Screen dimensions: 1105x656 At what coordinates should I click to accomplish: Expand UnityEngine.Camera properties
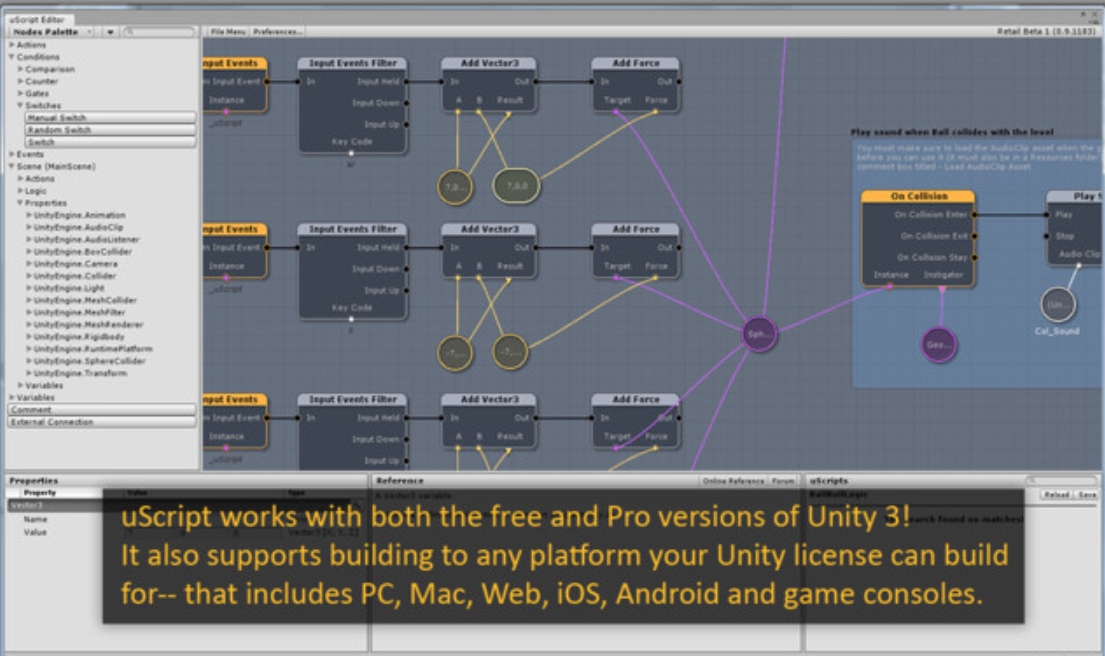pyautogui.click(x=29, y=264)
